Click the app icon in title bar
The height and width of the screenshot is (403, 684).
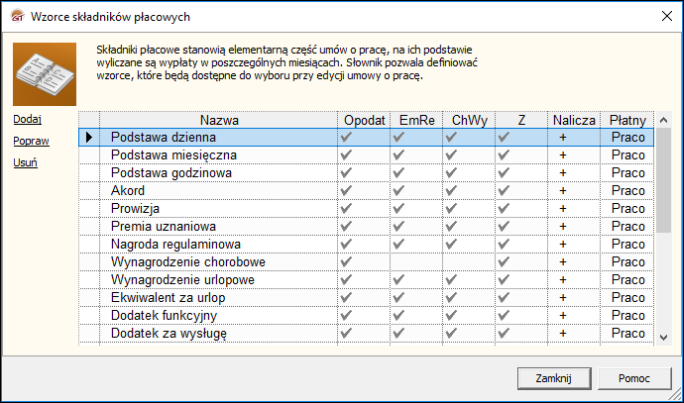tap(15, 17)
